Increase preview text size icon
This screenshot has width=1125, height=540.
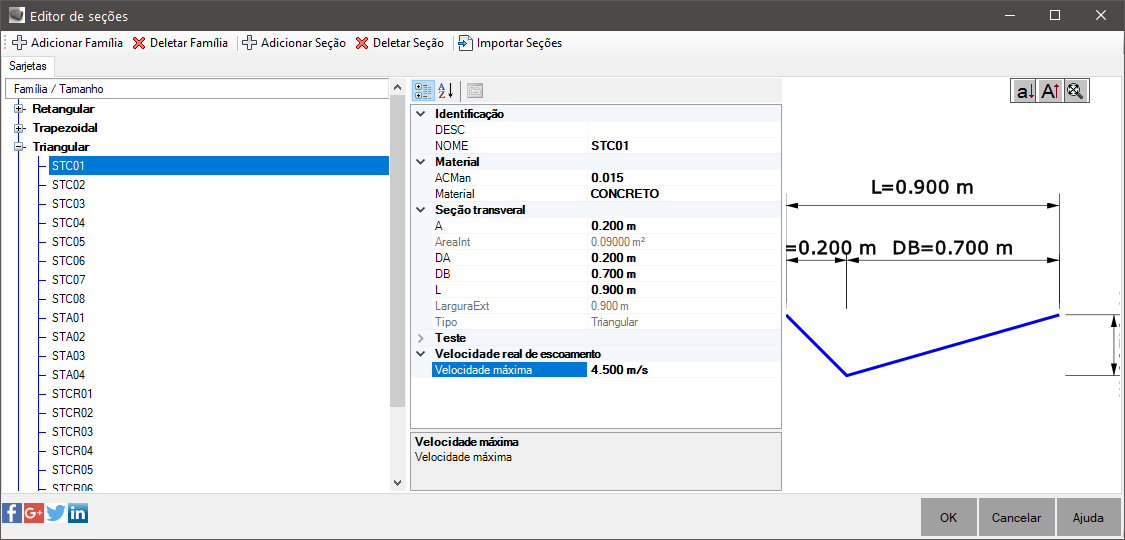(x=1050, y=91)
